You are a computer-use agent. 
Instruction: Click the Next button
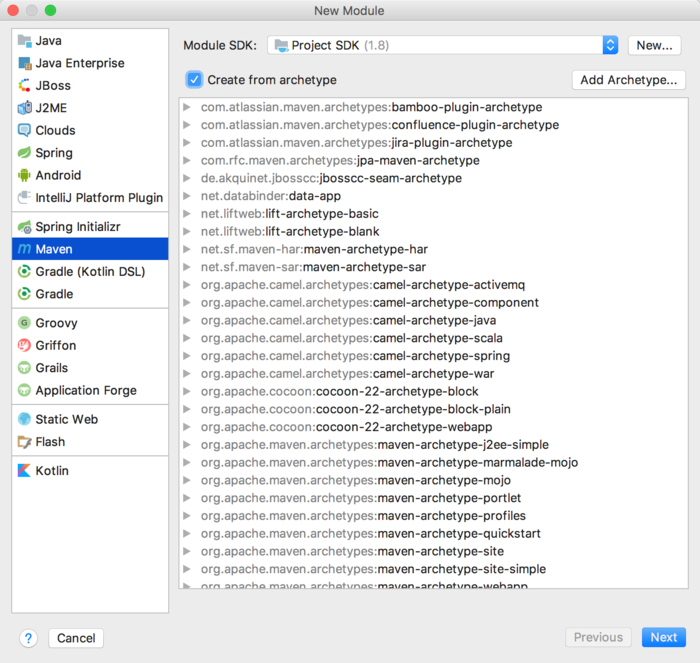tap(663, 637)
